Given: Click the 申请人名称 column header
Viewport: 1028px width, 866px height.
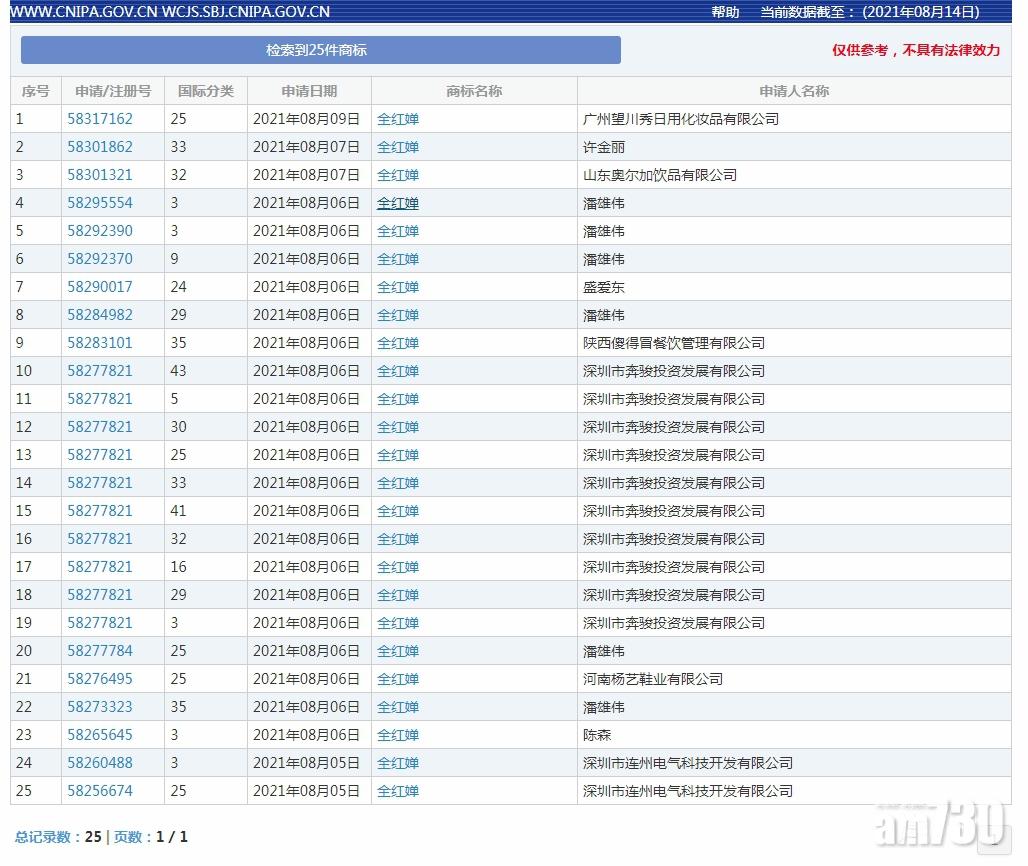Looking at the screenshot, I should point(794,91).
